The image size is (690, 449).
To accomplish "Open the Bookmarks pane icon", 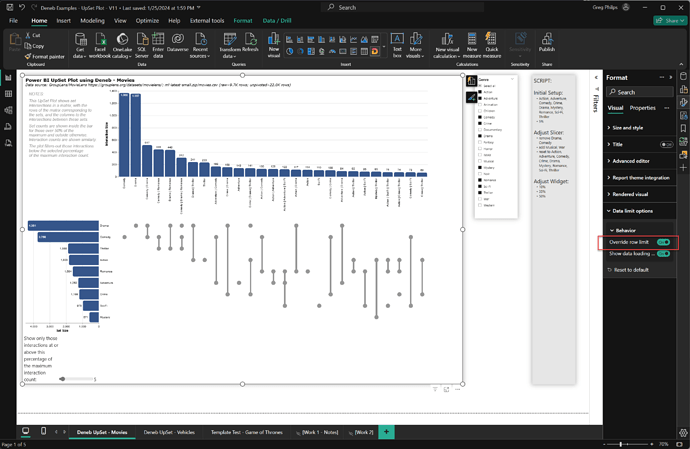I will [683, 128].
